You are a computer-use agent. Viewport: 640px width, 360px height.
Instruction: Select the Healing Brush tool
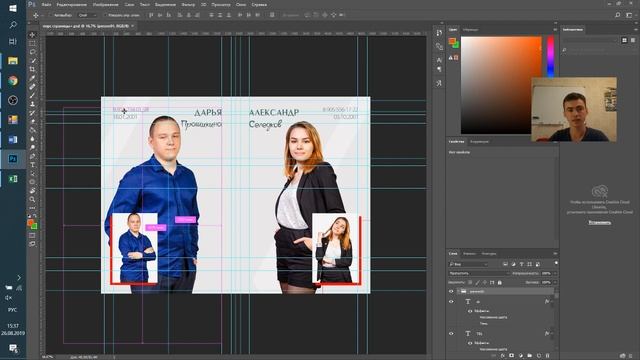(32, 87)
